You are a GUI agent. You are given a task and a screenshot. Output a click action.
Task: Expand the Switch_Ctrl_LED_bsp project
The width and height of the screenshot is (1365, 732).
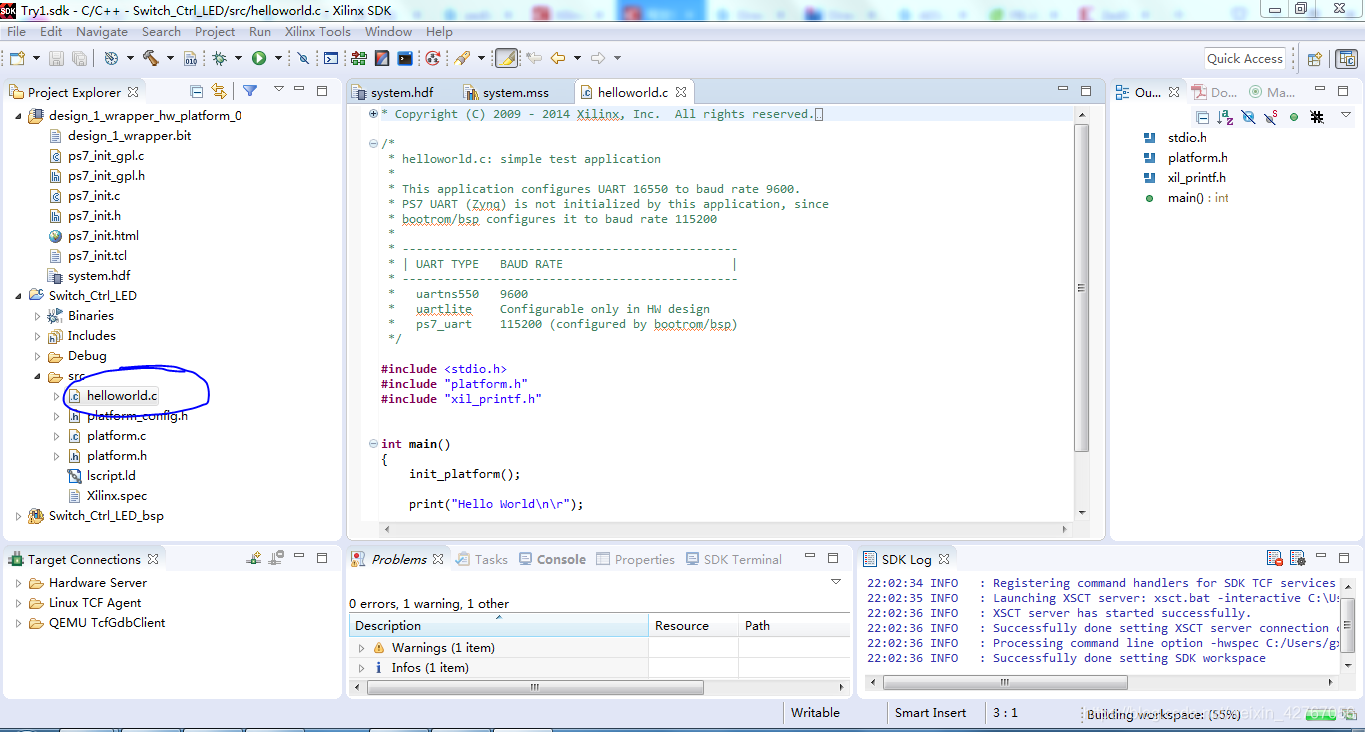[x=19, y=516]
